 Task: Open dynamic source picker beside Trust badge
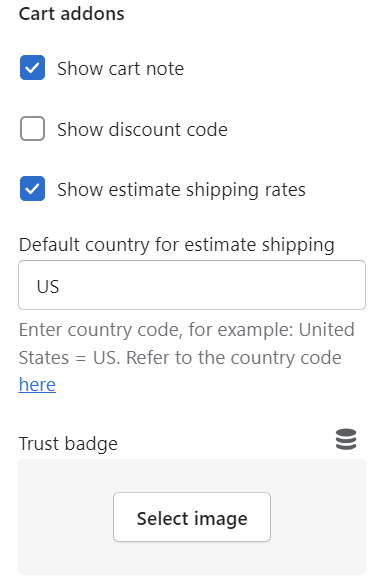(346, 439)
